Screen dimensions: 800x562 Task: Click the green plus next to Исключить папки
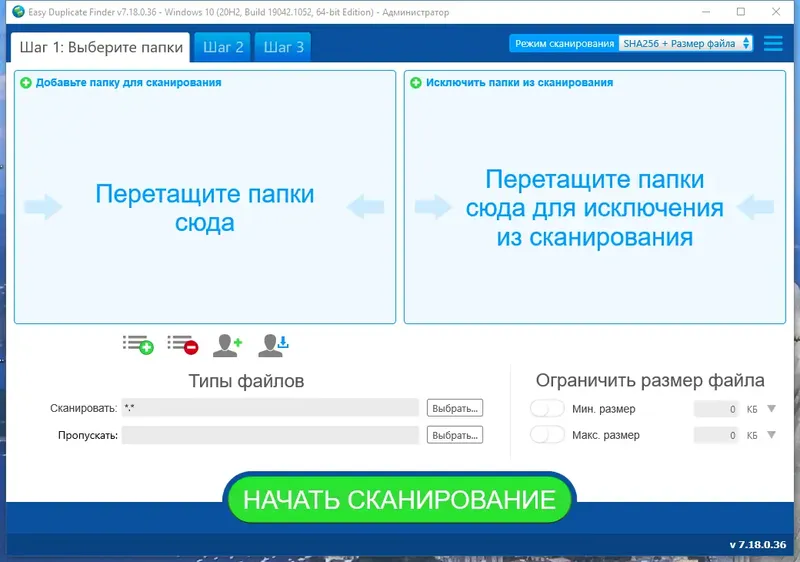click(x=416, y=83)
